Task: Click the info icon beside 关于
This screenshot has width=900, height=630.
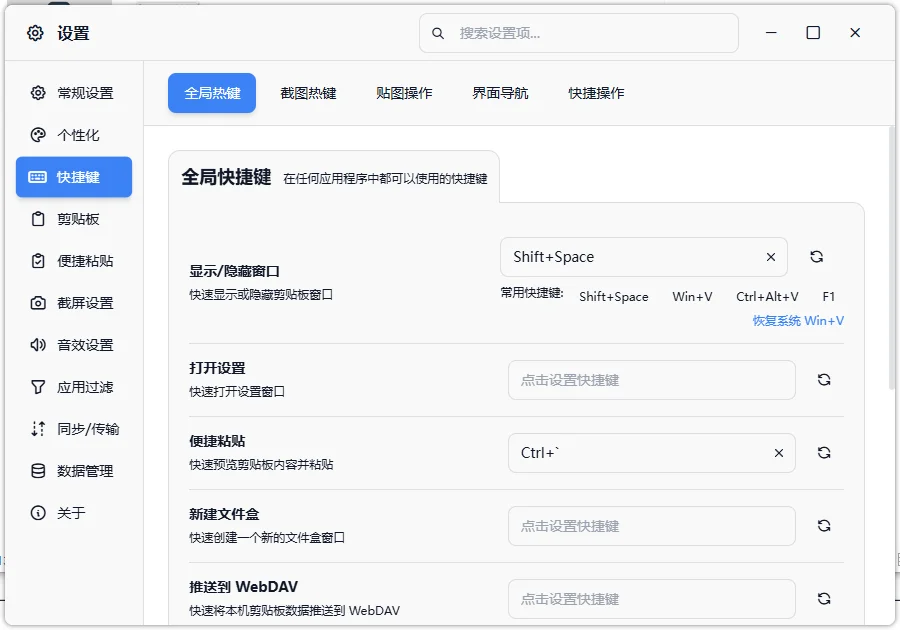Action: pyautogui.click(x=38, y=513)
